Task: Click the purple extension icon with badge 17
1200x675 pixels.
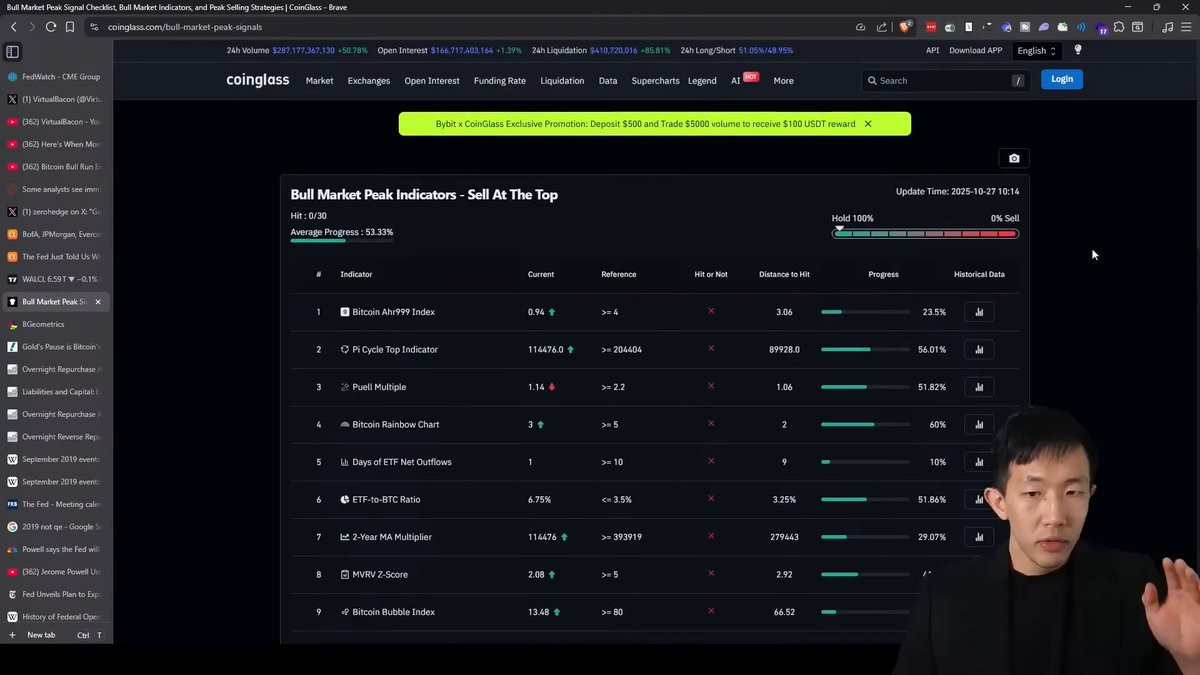Action: (x=1101, y=28)
